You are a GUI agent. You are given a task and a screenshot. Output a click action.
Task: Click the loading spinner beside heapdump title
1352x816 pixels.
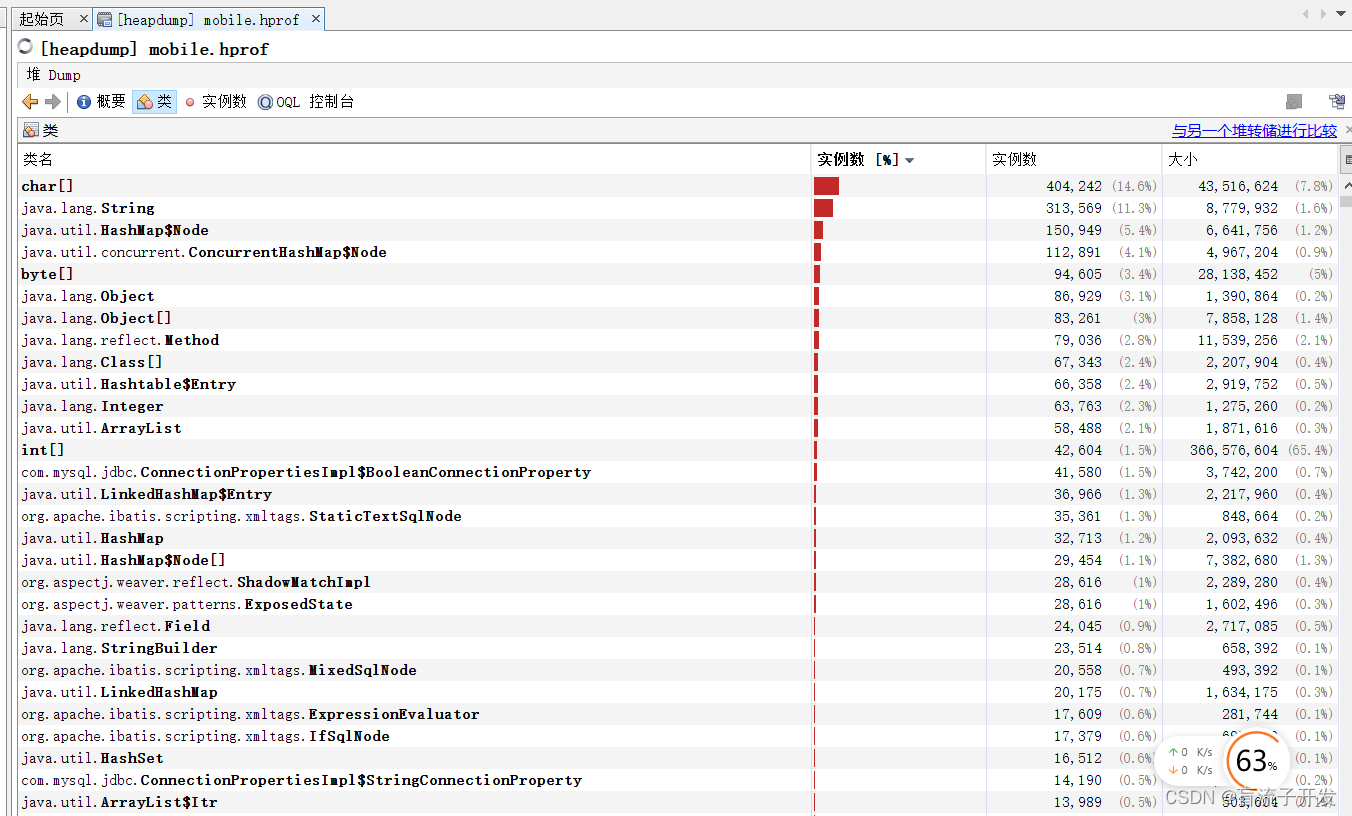(x=26, y=47)
